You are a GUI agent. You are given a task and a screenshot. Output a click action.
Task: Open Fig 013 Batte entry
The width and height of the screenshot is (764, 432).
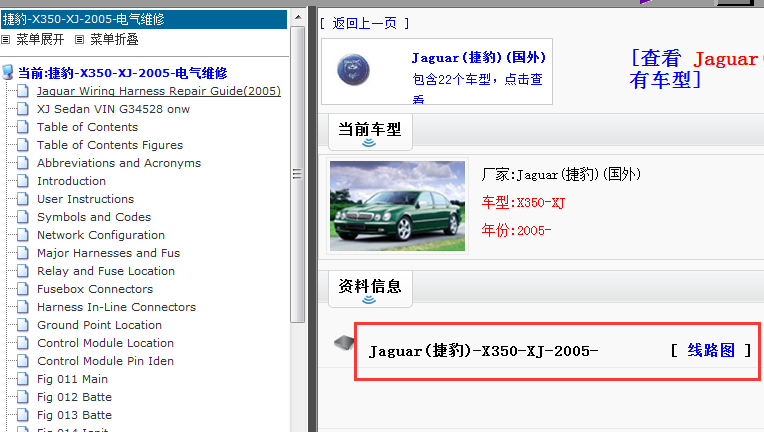[x=75, y=415]
